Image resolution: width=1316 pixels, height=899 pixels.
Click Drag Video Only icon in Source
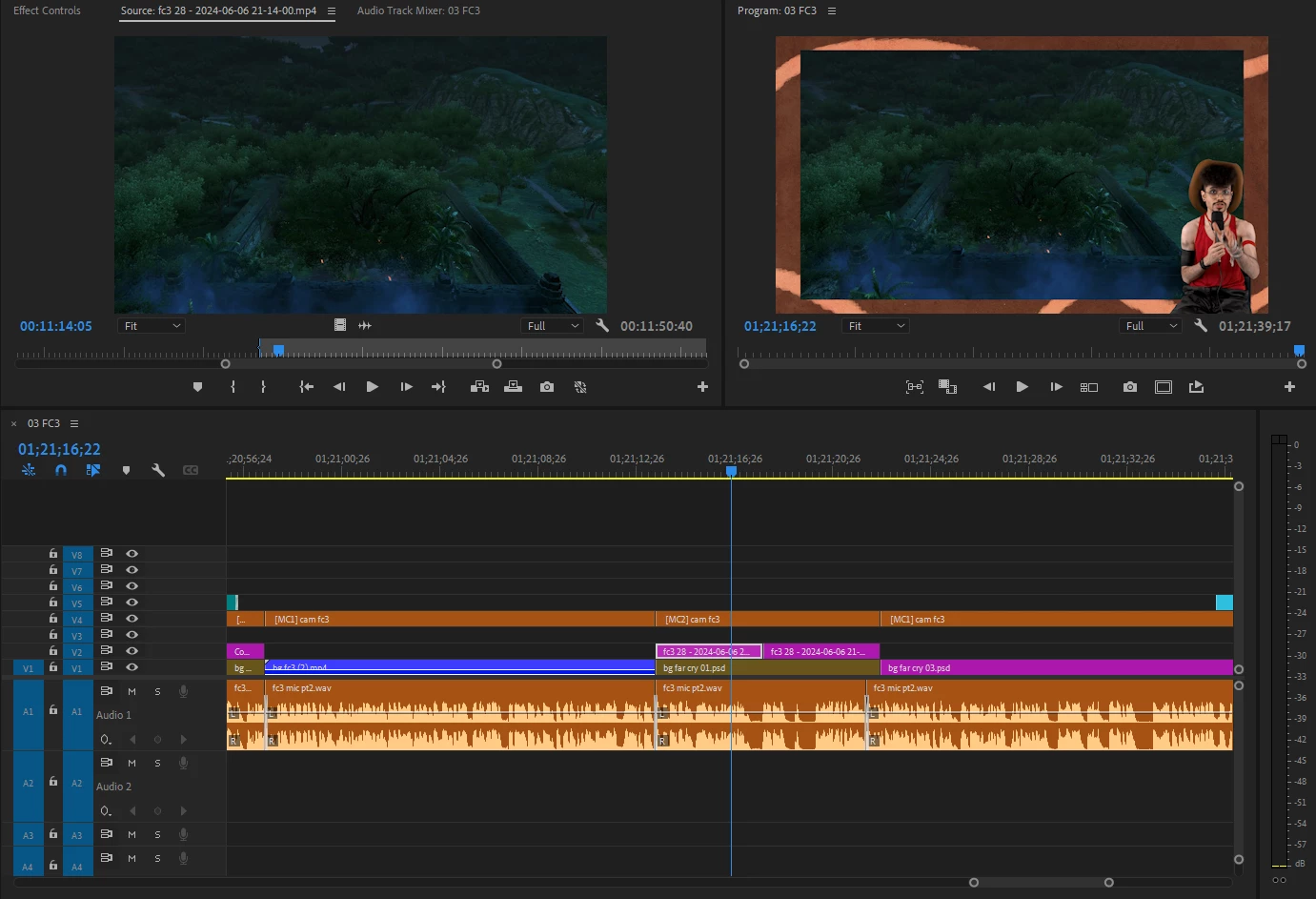point(340,325)
